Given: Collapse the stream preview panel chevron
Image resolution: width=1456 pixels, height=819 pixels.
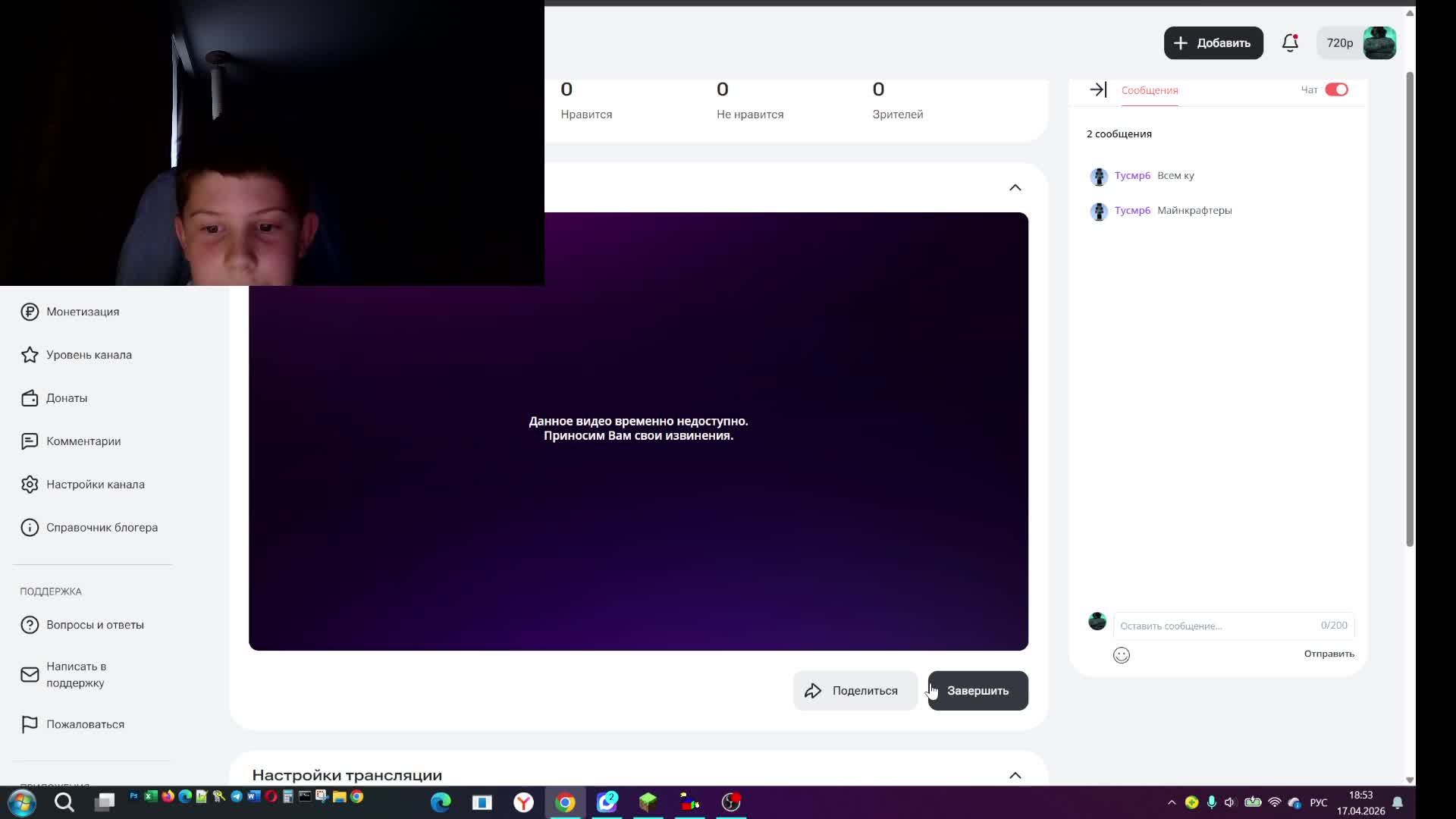Looking at the screenshot, I should click(1015, 187).
